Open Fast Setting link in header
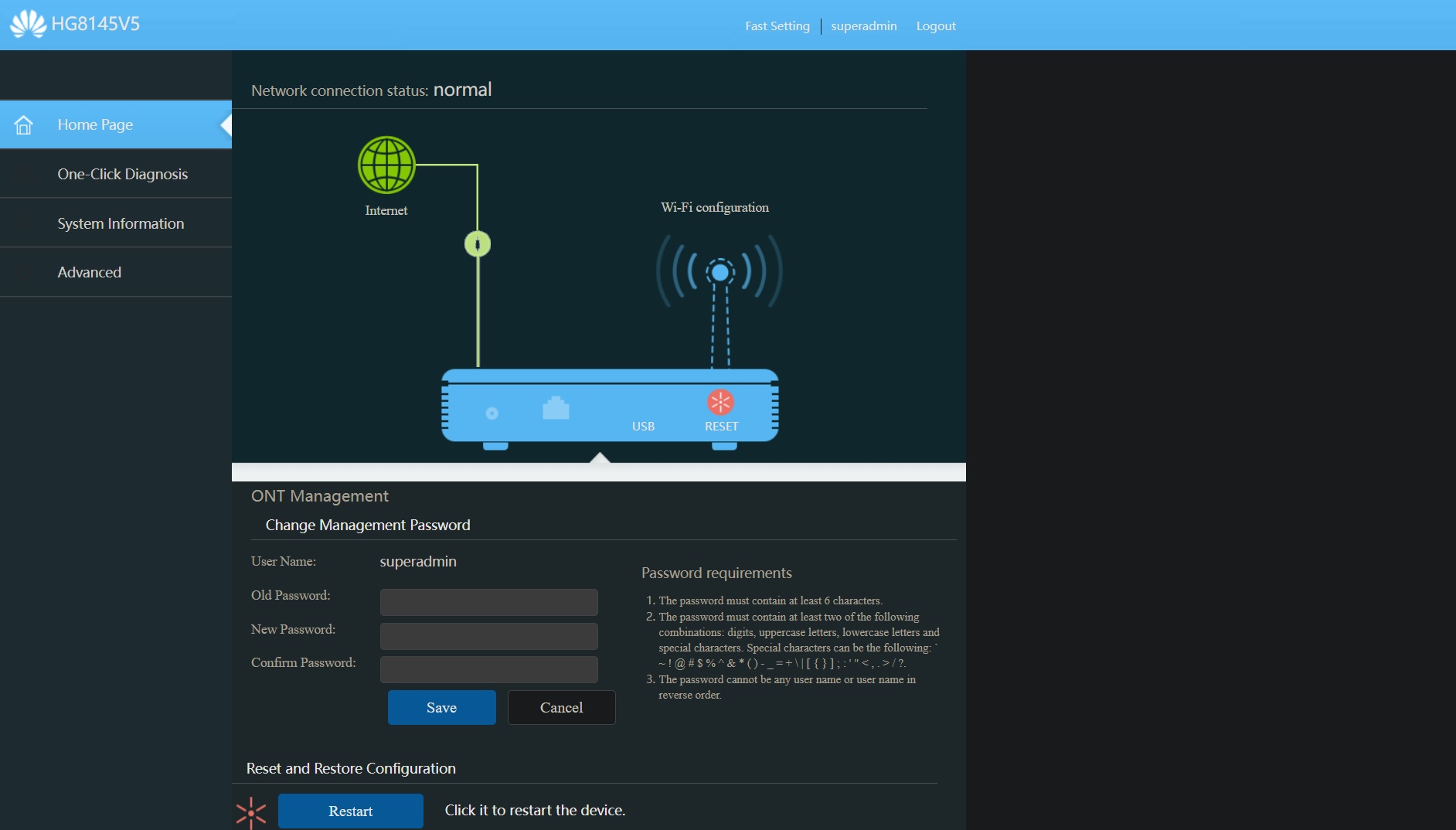1456x830 pixels. coord(777,26)
